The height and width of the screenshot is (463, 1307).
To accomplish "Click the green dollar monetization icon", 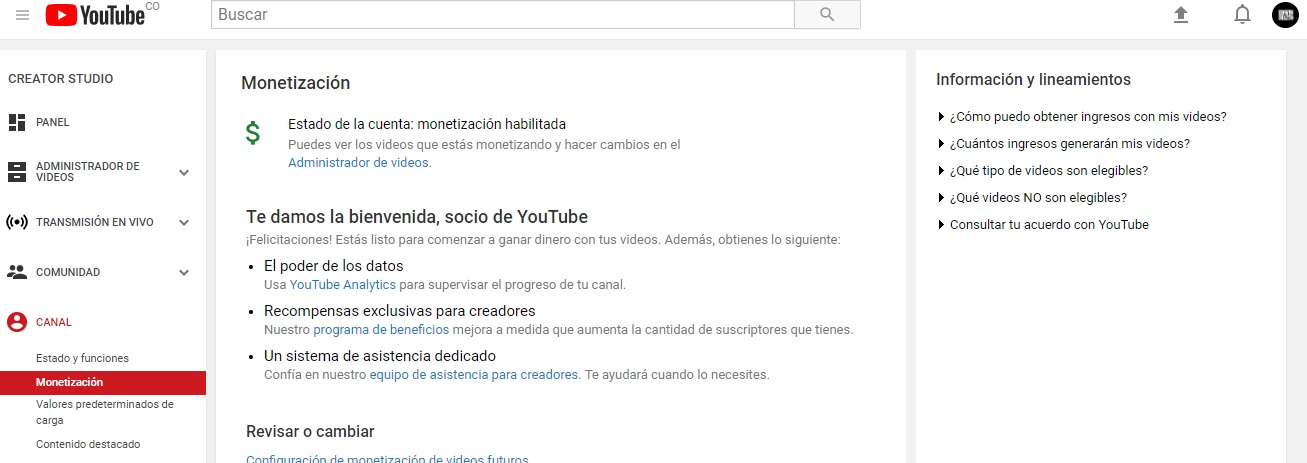I will pos(253,133).
